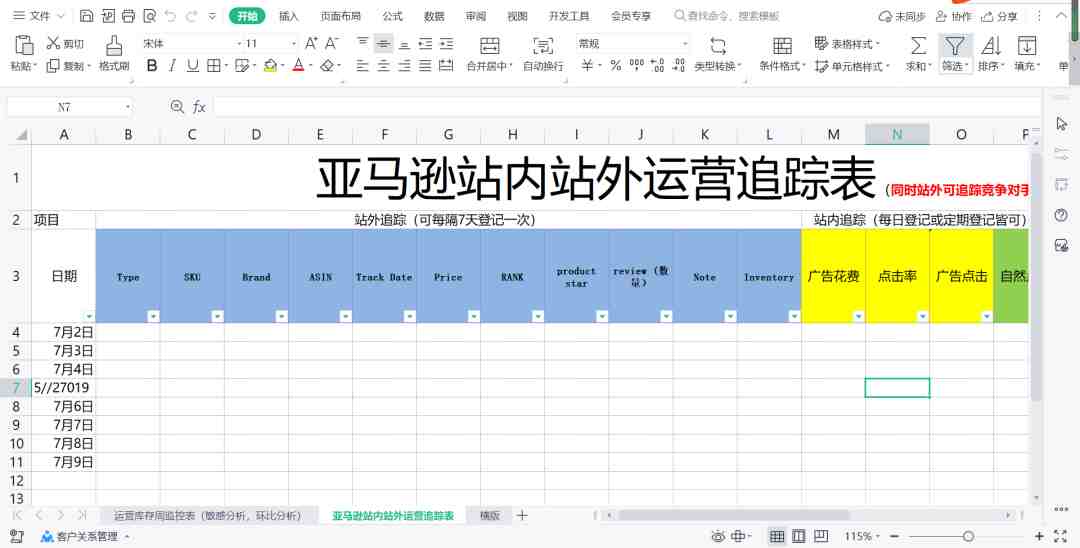Image resolution: width=1080 pixels, height=548 pixels.
Task: Apply percent style with % icon
Action: tap(616, 65)
